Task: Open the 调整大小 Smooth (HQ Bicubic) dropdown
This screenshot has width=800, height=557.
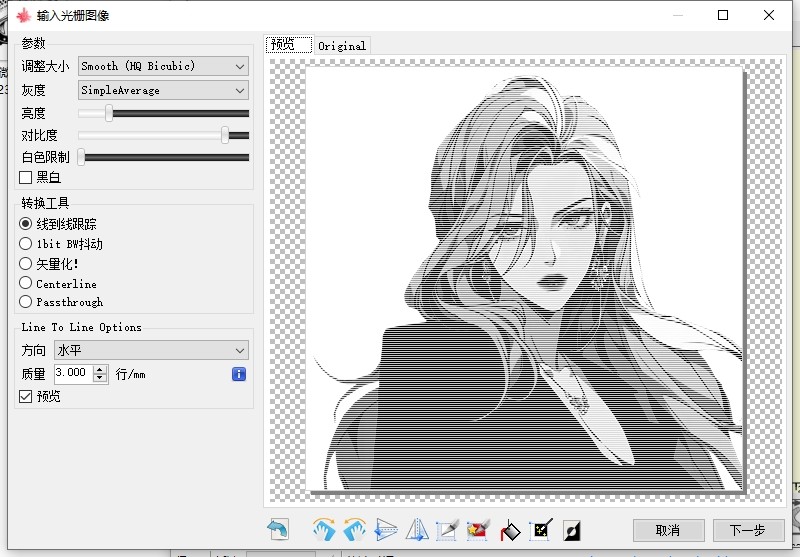Action: 163,66
